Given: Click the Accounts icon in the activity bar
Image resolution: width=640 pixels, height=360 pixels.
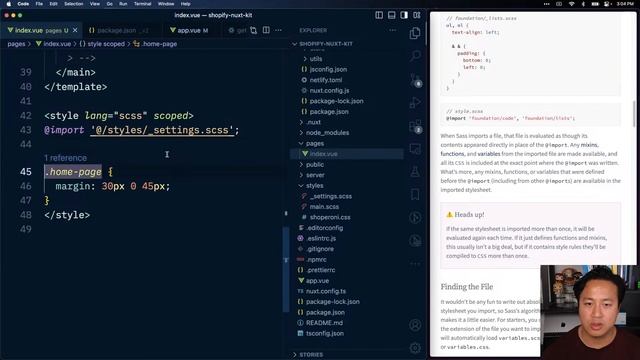Looking at the screenshot, I should [x=415, y=325].
